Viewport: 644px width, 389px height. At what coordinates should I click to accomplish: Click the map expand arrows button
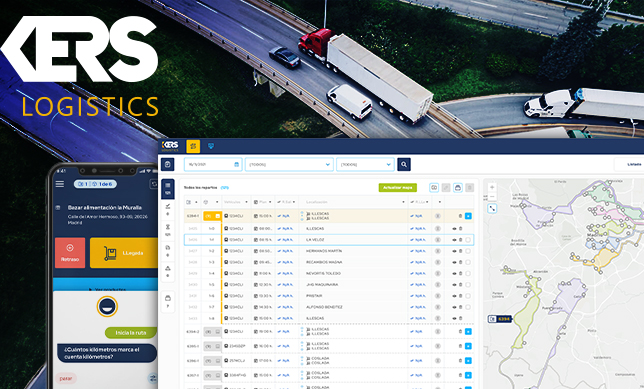pyautogui.click(x=492, y=209)
